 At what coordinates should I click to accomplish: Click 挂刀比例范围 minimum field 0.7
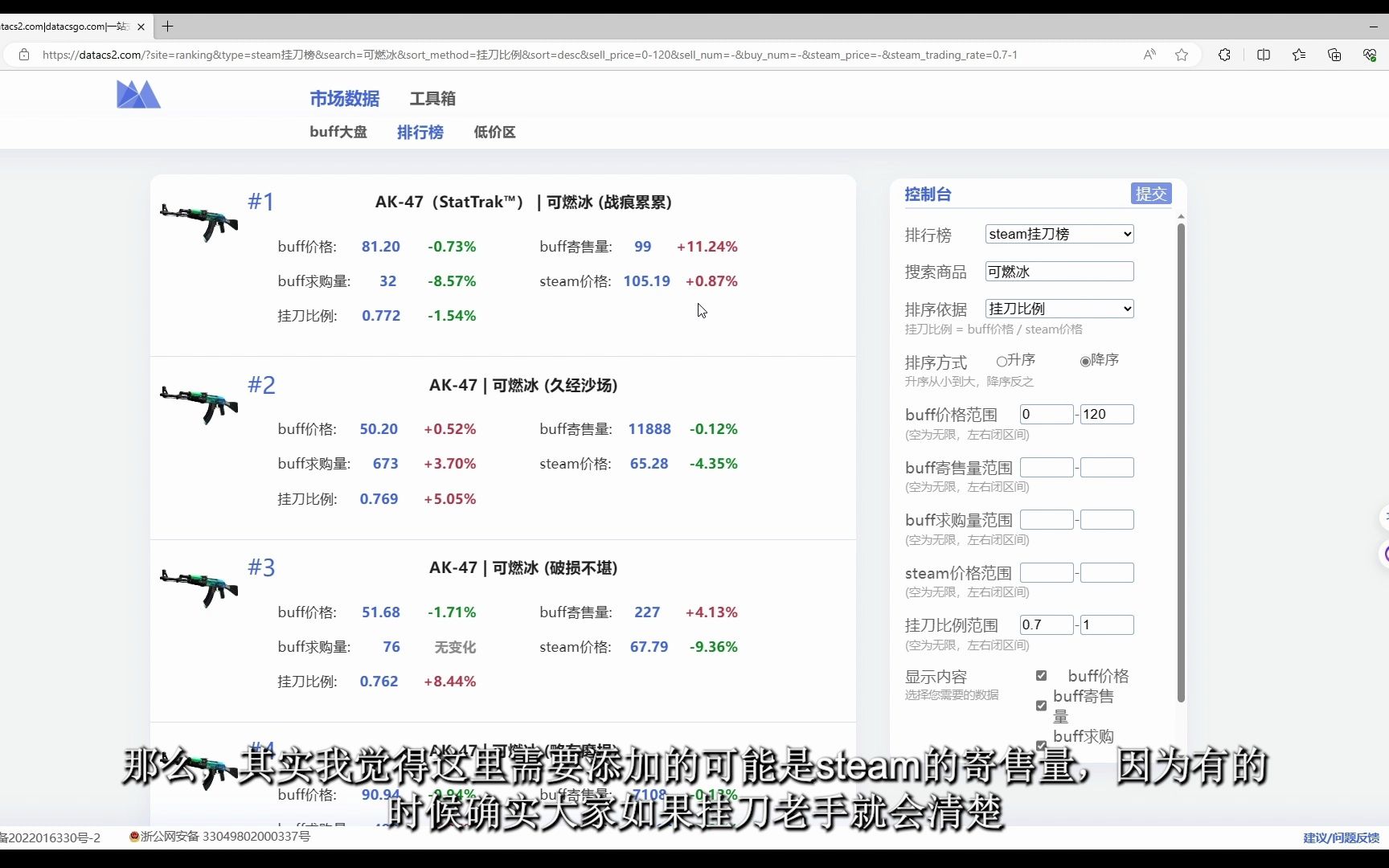click(1047, 624)
